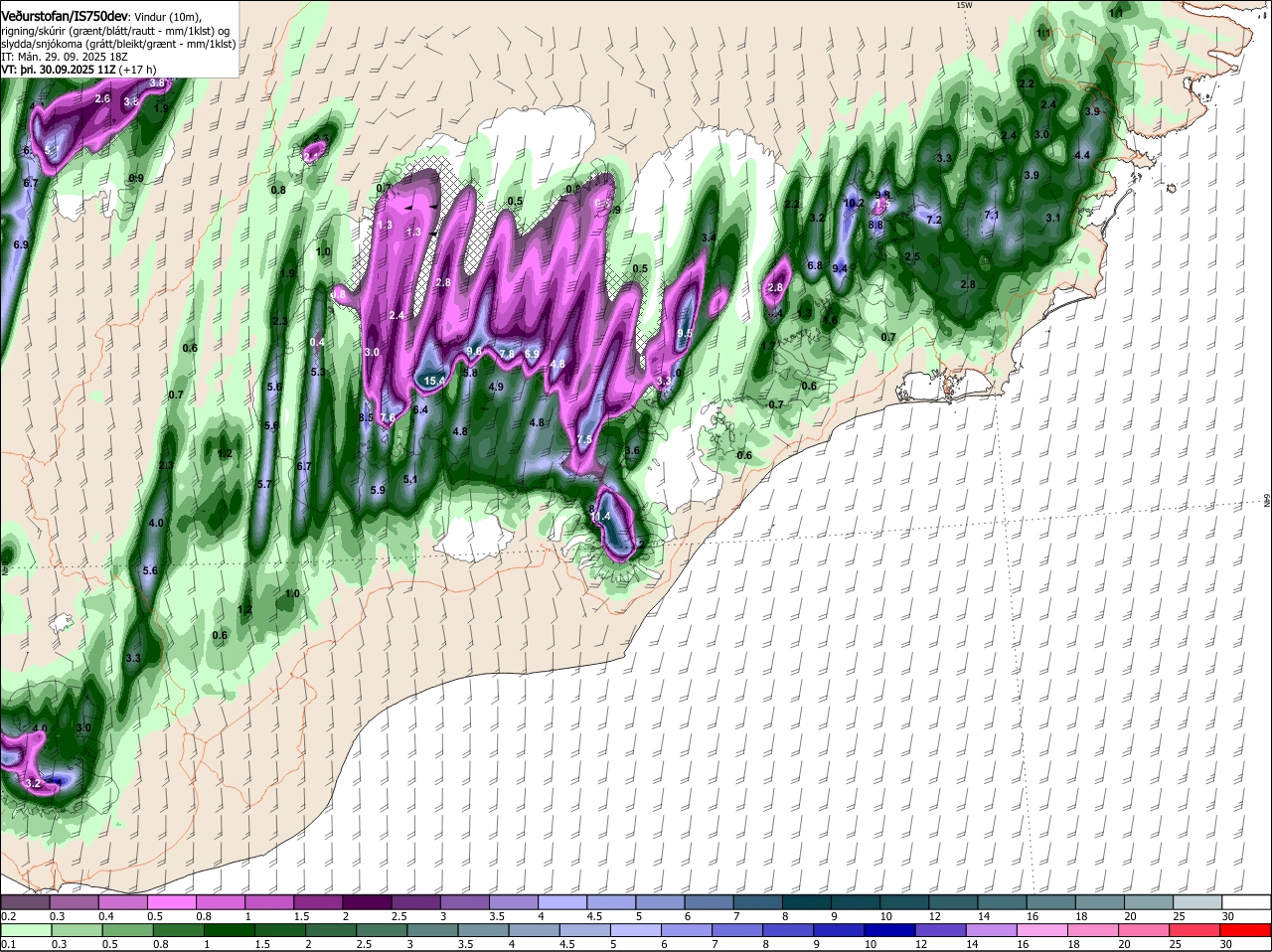This screenshot has height=952, width=1272.
Task: Click the white swatch after 30 in the top legend row
Action: point(1247,902)
